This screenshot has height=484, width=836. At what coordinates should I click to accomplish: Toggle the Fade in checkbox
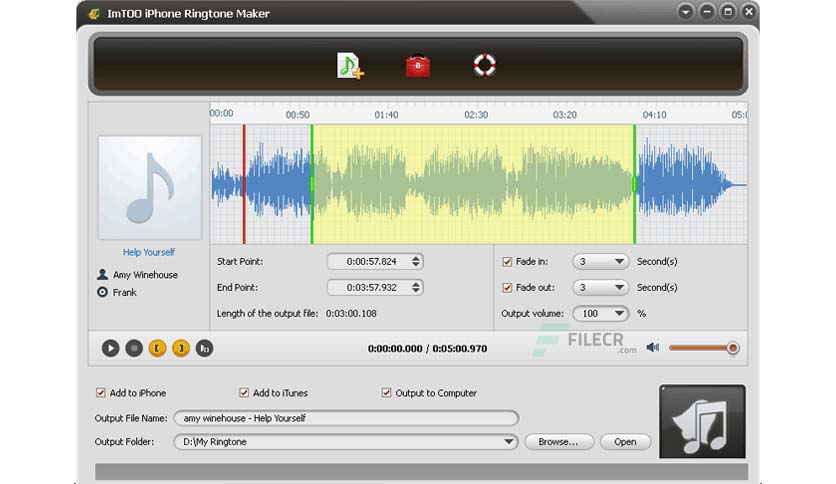point(507,262)
